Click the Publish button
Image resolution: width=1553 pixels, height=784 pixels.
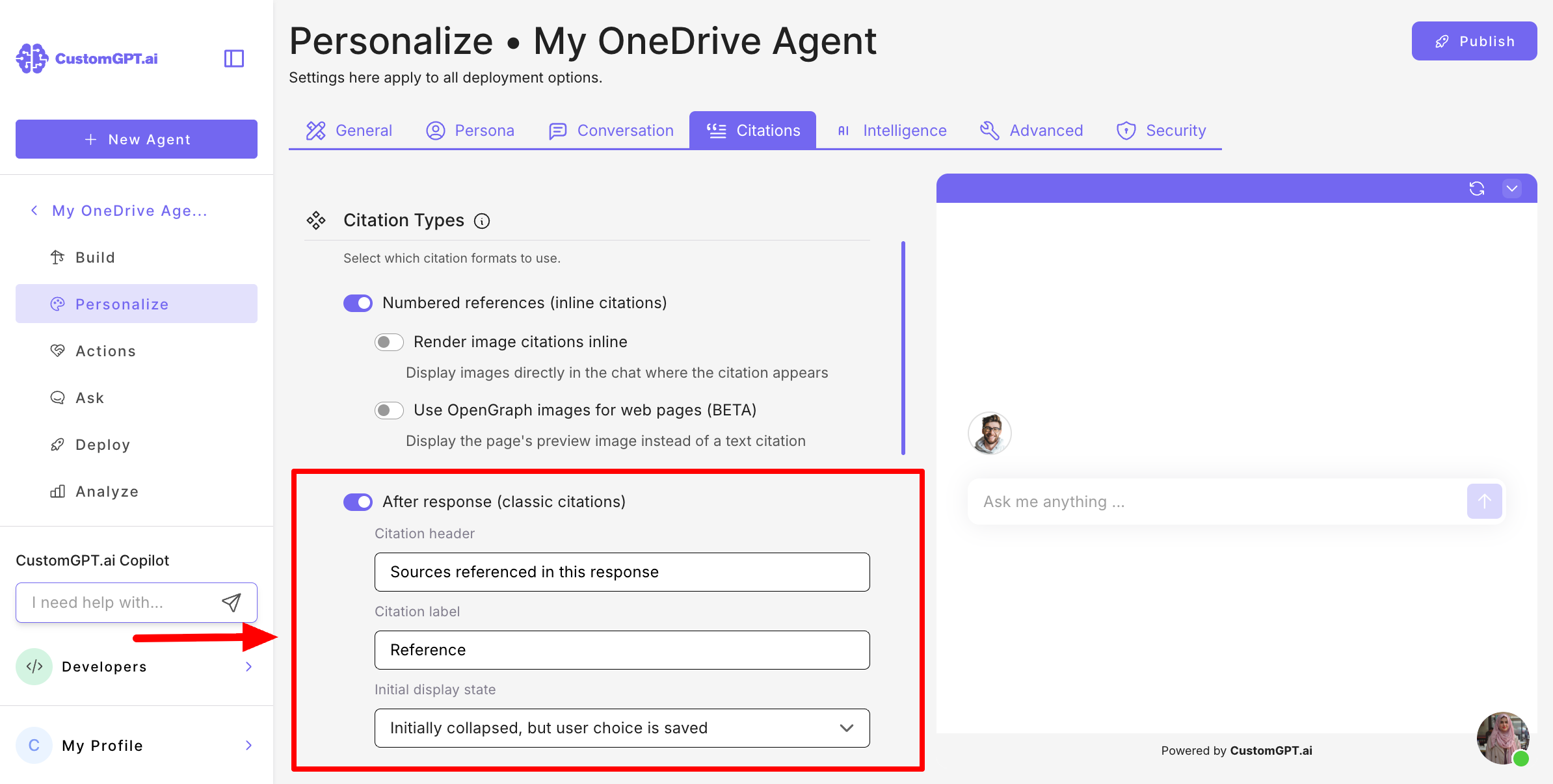coord(1474,41)
